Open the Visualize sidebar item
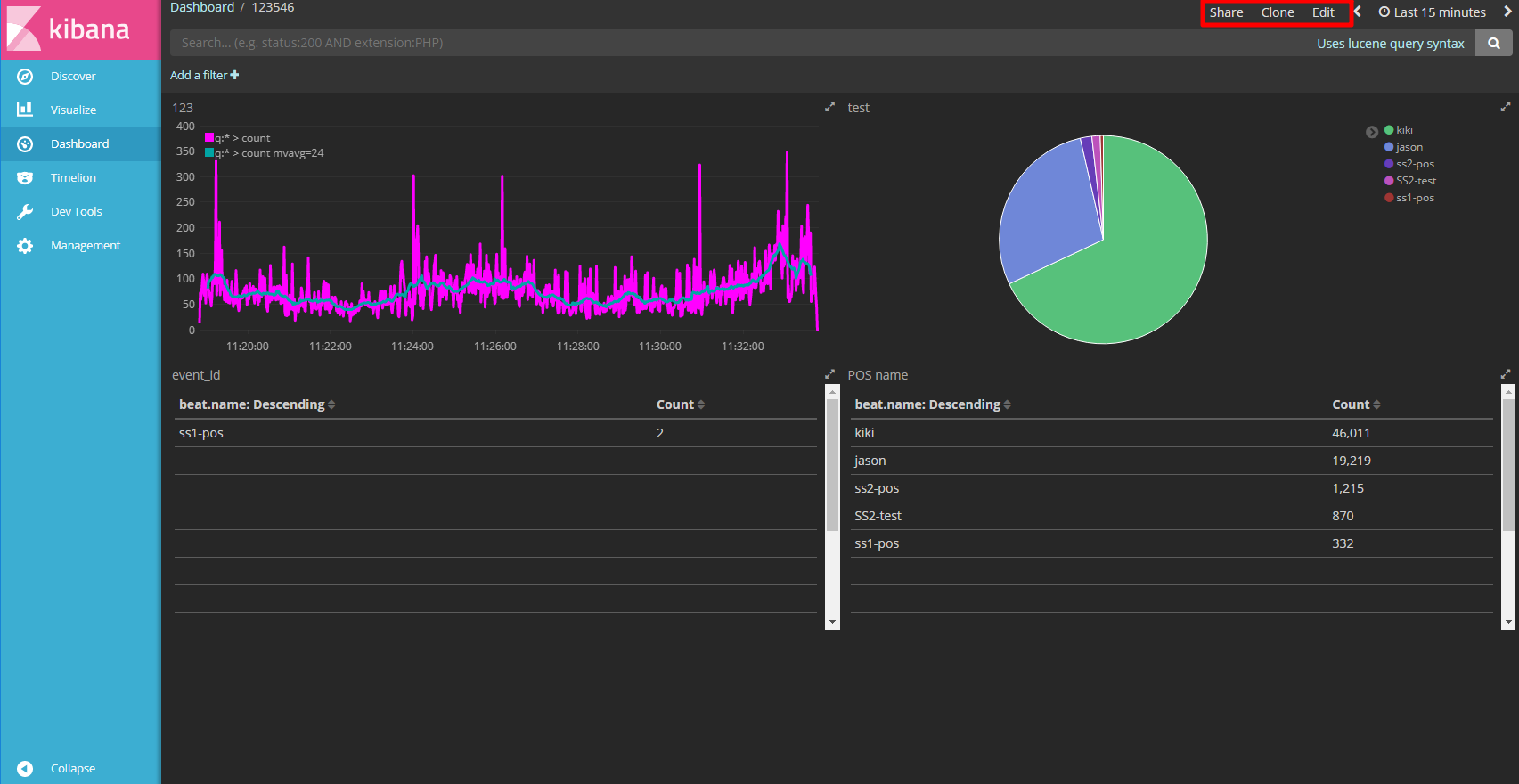 coord(80,110)
